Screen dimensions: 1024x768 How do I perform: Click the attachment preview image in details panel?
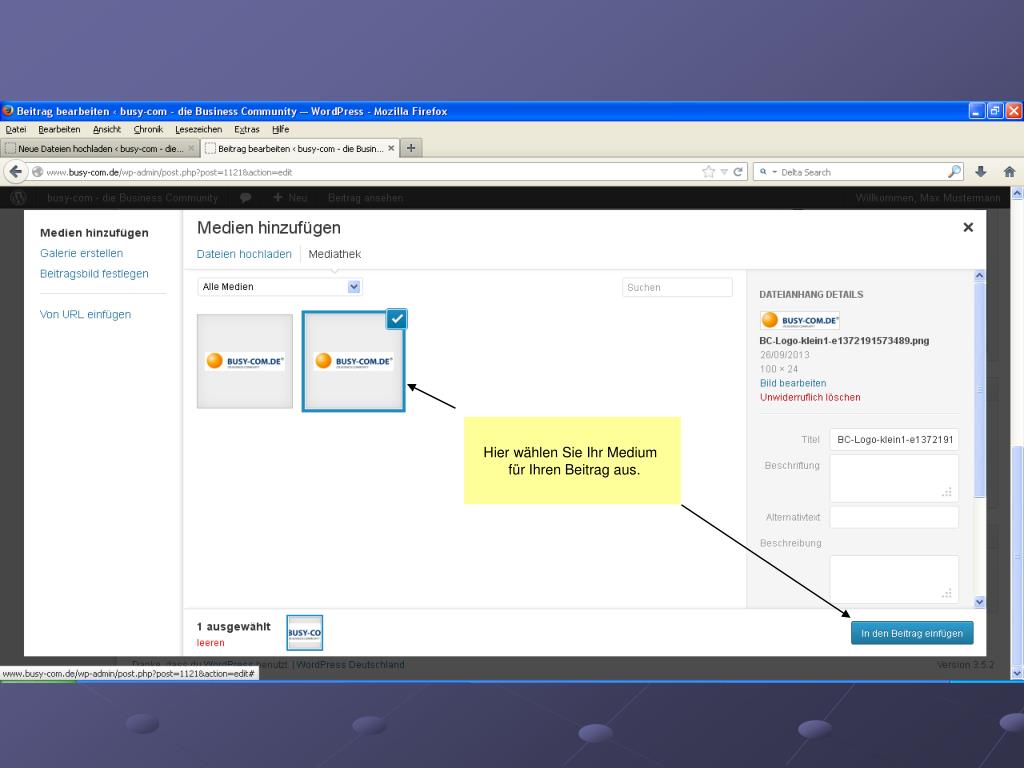point(799,320)
